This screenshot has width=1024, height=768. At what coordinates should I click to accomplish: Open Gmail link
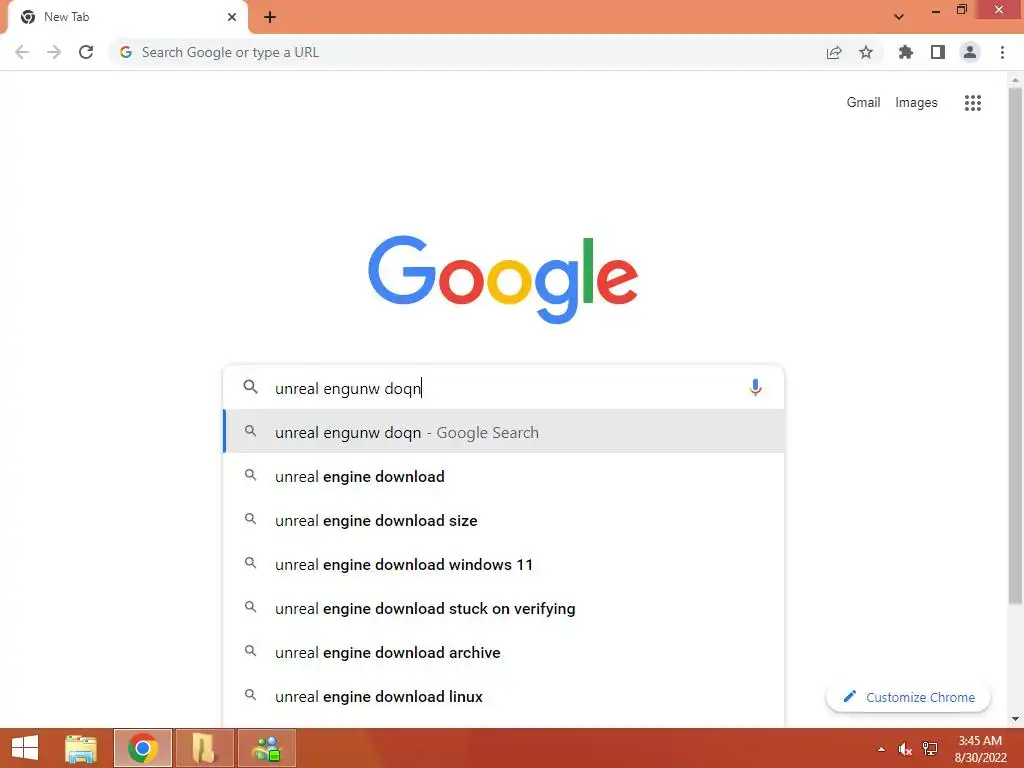pos(863,103)
